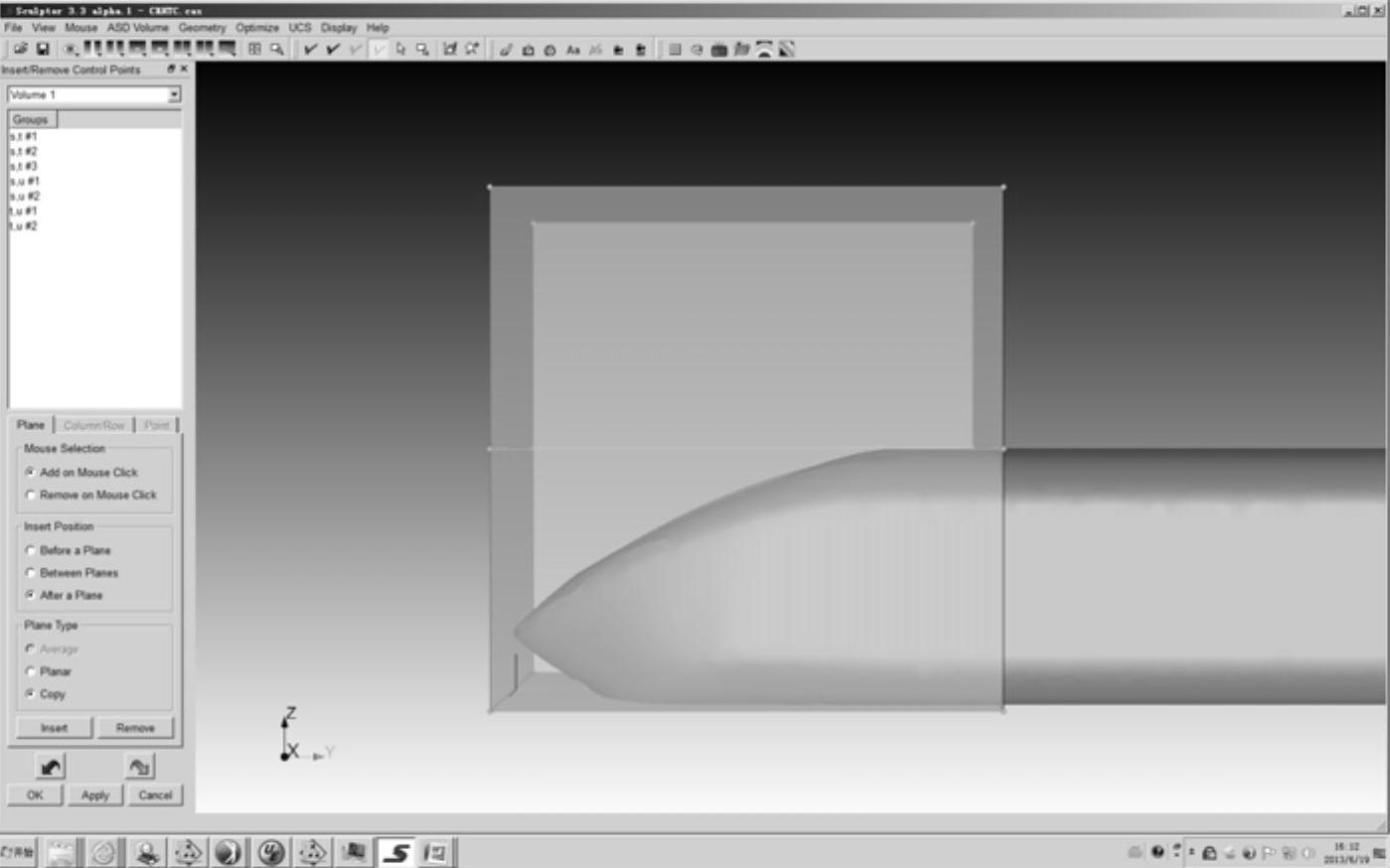Open the Mouse menu
The height and width of the screenshot is (868, 1390).
(x=81, y=28)
